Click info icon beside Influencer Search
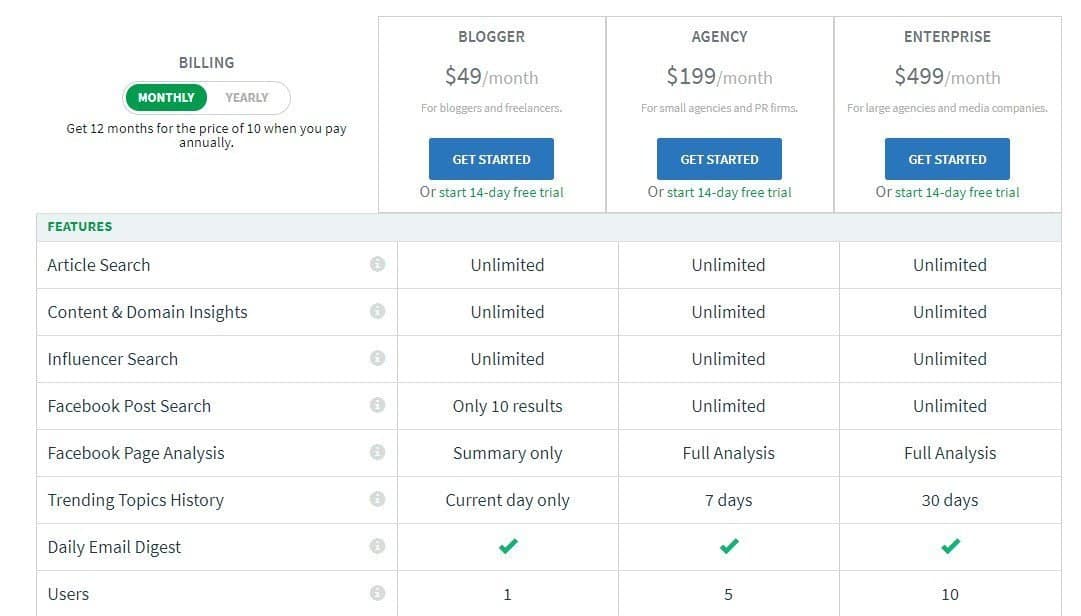The image size is (1081, 616). 377,358
